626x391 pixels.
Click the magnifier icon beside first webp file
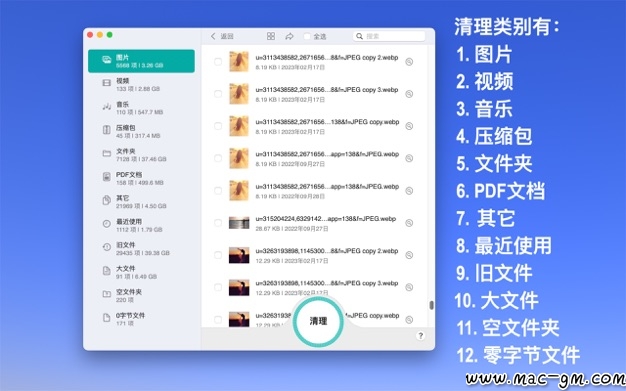point(409,62)
